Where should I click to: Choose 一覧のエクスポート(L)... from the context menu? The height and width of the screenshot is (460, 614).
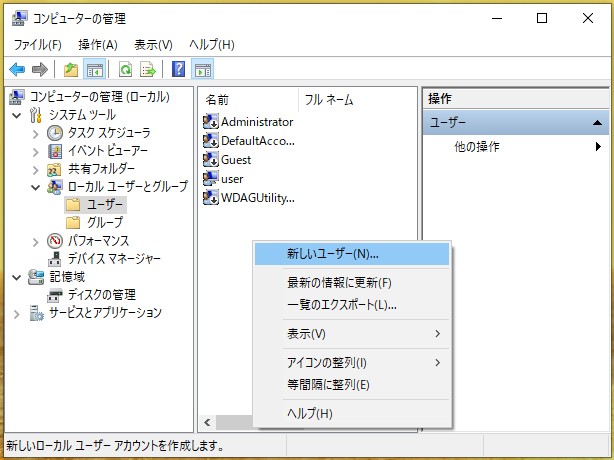[352, 305]
